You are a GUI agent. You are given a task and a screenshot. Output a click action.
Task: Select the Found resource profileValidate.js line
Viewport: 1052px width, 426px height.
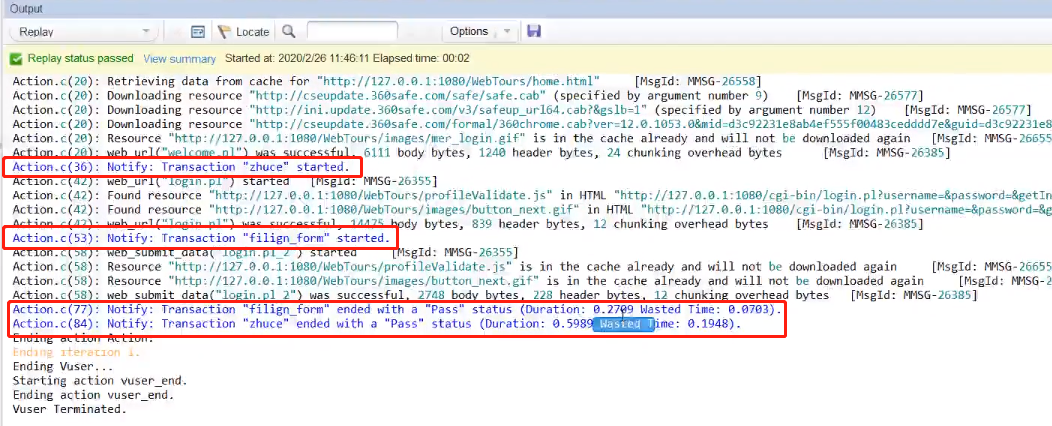pos(532,195)
